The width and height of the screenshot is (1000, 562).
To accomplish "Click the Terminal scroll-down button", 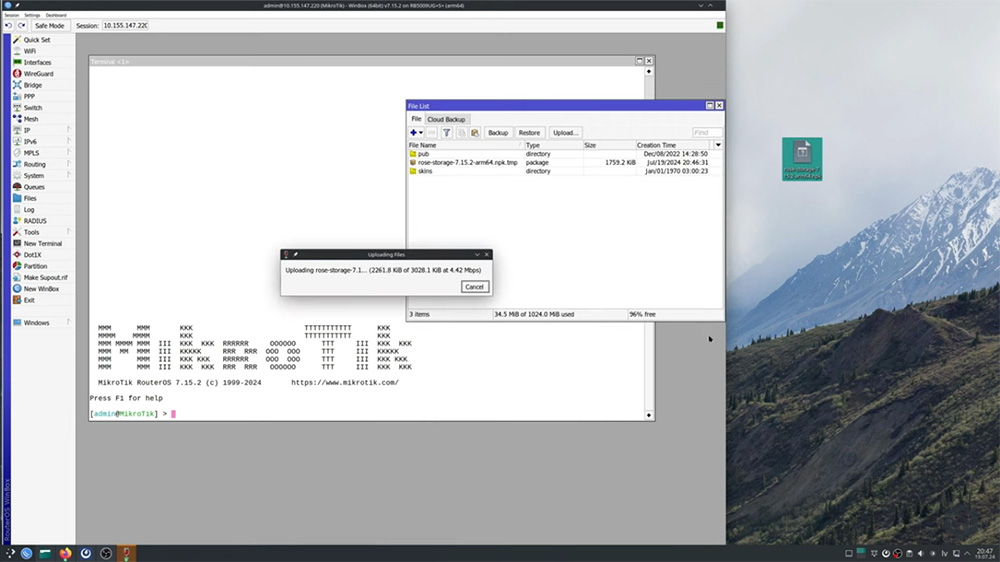I will point(649,415).
